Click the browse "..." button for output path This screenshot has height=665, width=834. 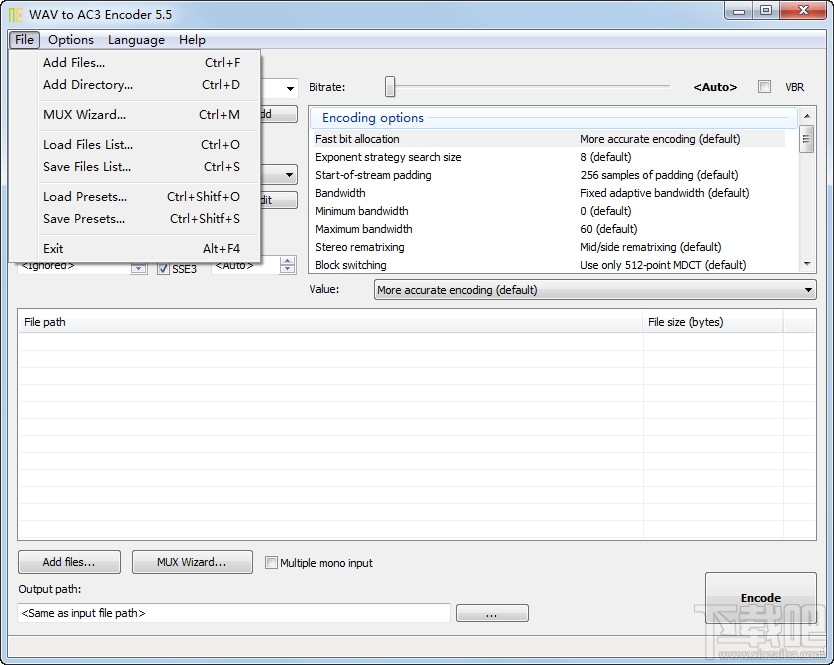(492, 613)
